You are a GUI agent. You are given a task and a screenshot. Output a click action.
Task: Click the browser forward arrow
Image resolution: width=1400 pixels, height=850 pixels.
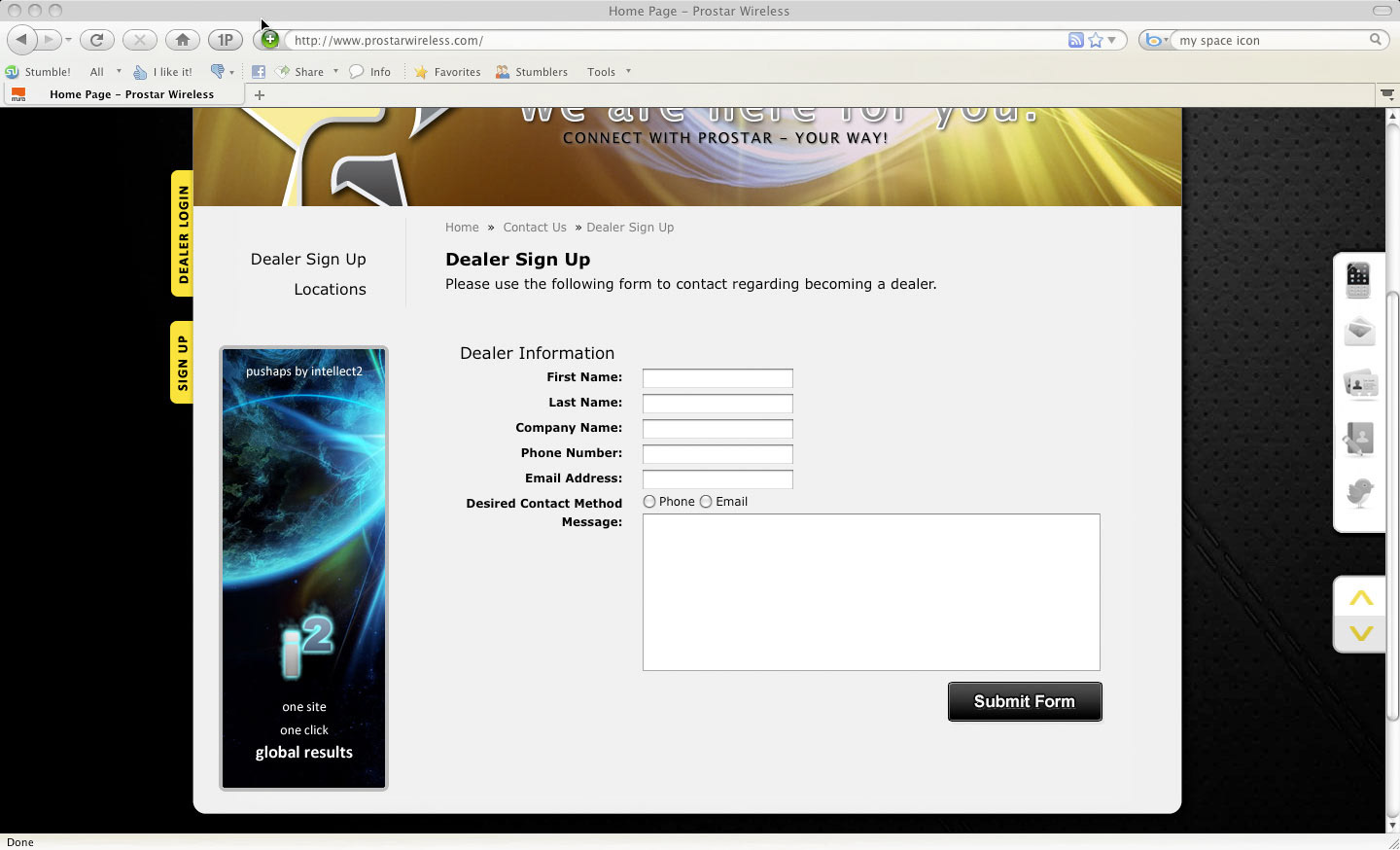(x=48, y=40)
